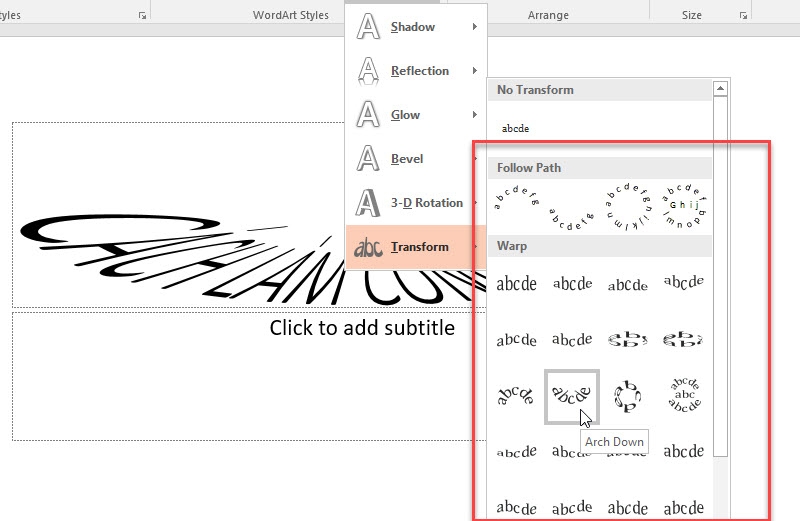Click the 'WordArt Styles' group label

(x=291, y=15)
